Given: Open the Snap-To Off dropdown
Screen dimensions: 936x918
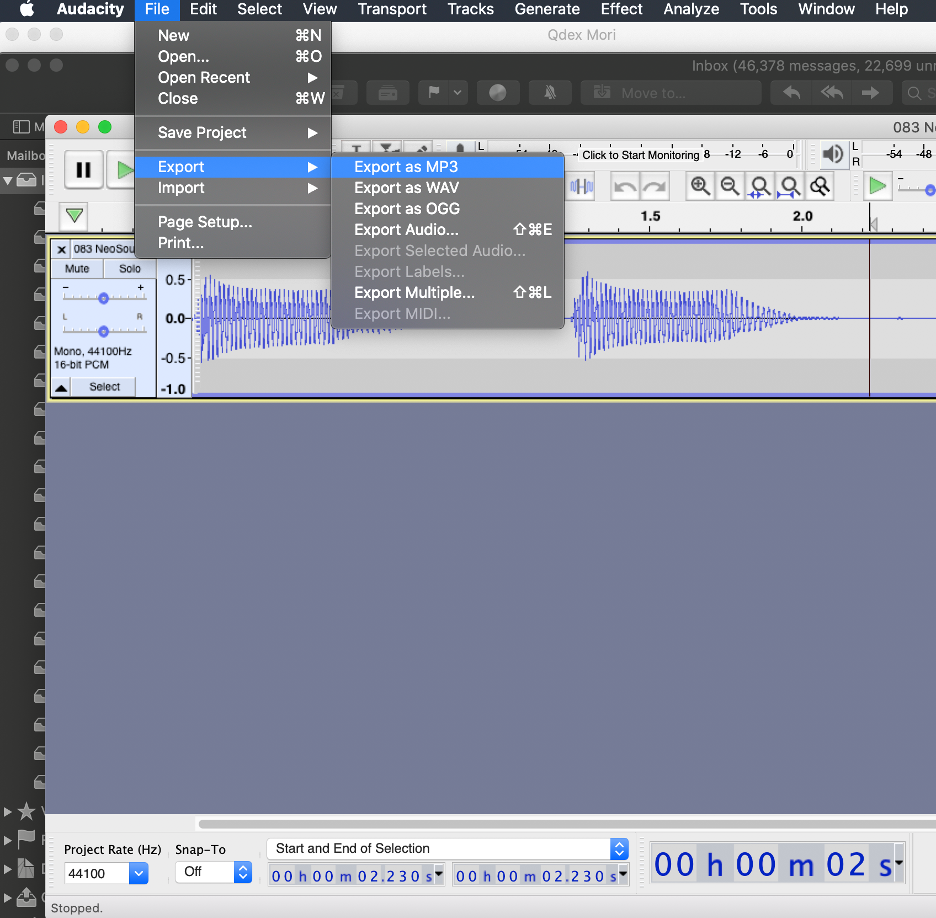Looking at the screenshot, I should (242, 872).
